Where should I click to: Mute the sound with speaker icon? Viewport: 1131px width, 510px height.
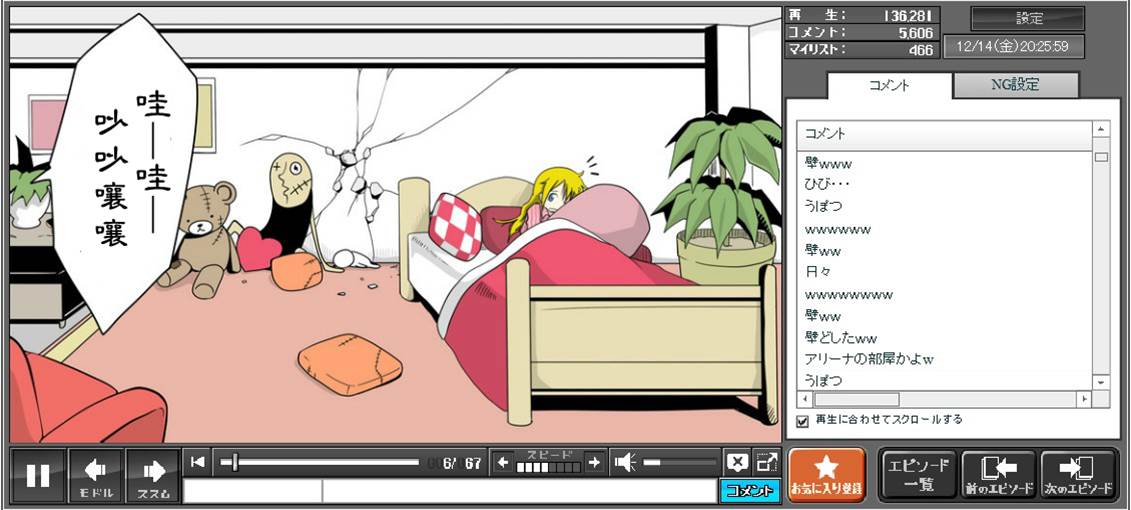click(625, 462)
